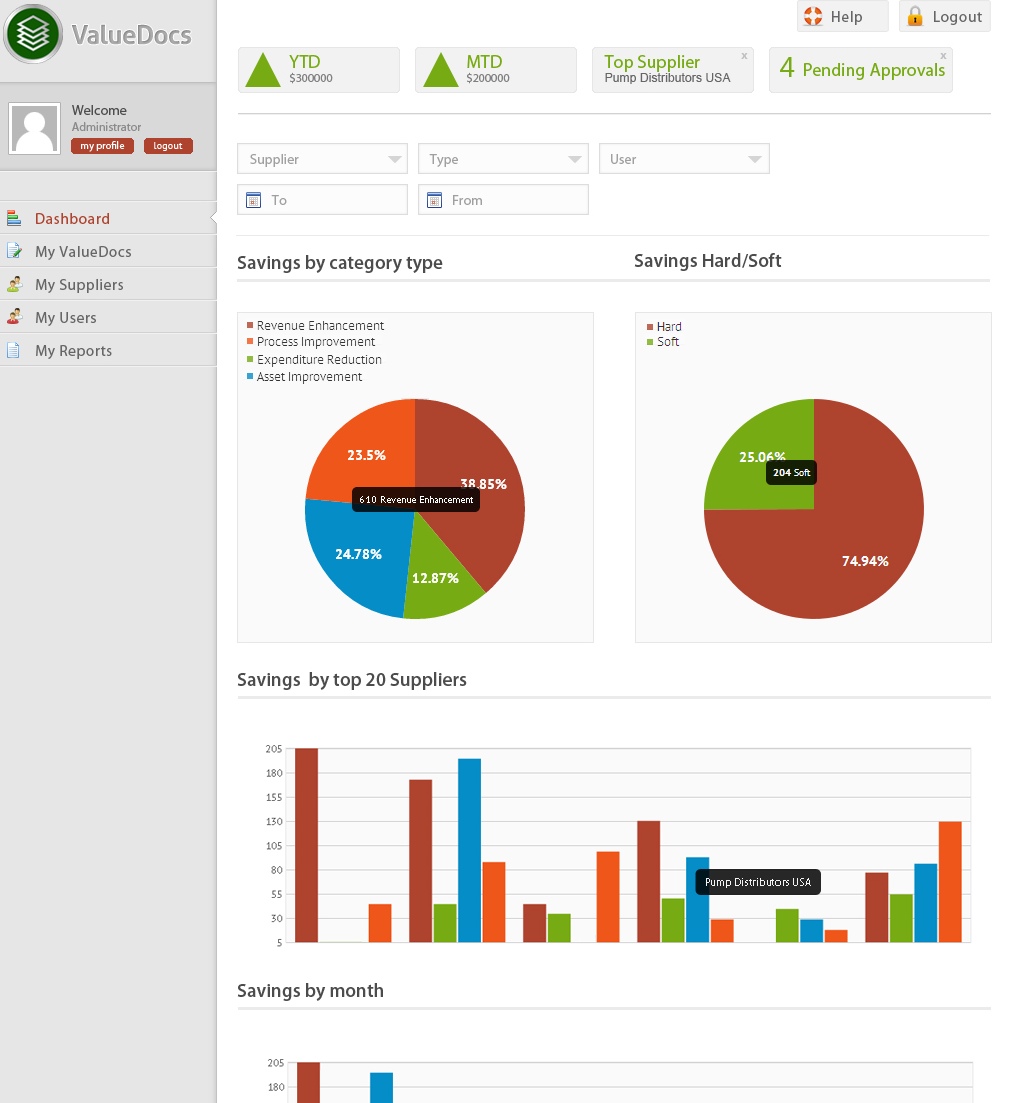The image size is (1011, 1103).
Task: Click the ValueDocs logo icon
Action: [x=34, y=34]
